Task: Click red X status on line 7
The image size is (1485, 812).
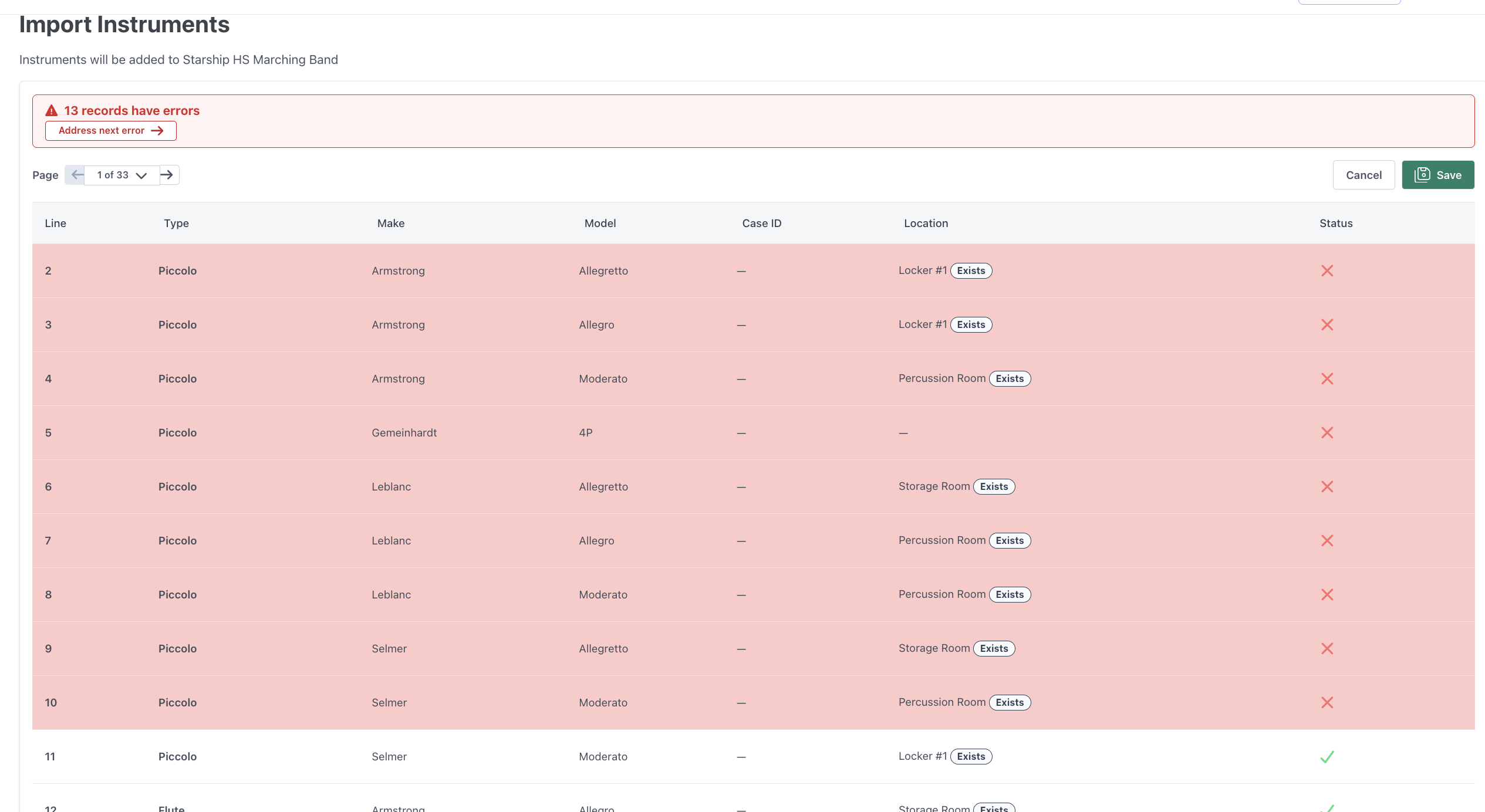Action: pyautogui.click(x=1327, y=540)
